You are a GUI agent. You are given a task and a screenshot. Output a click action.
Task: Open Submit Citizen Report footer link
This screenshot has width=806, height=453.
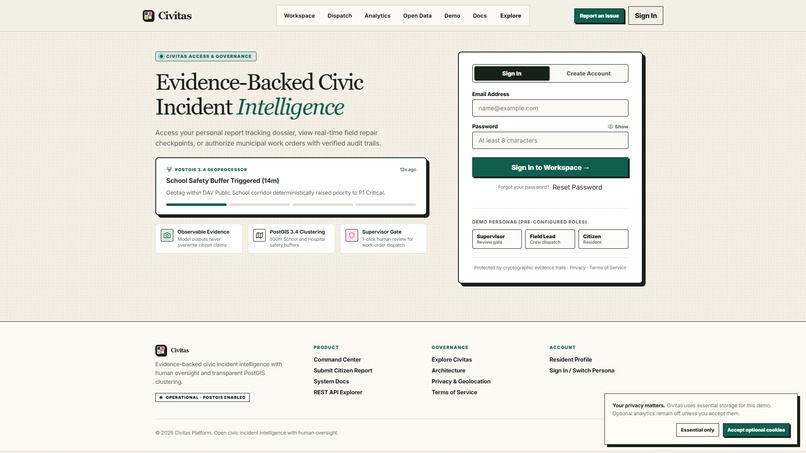coord(343,370)
